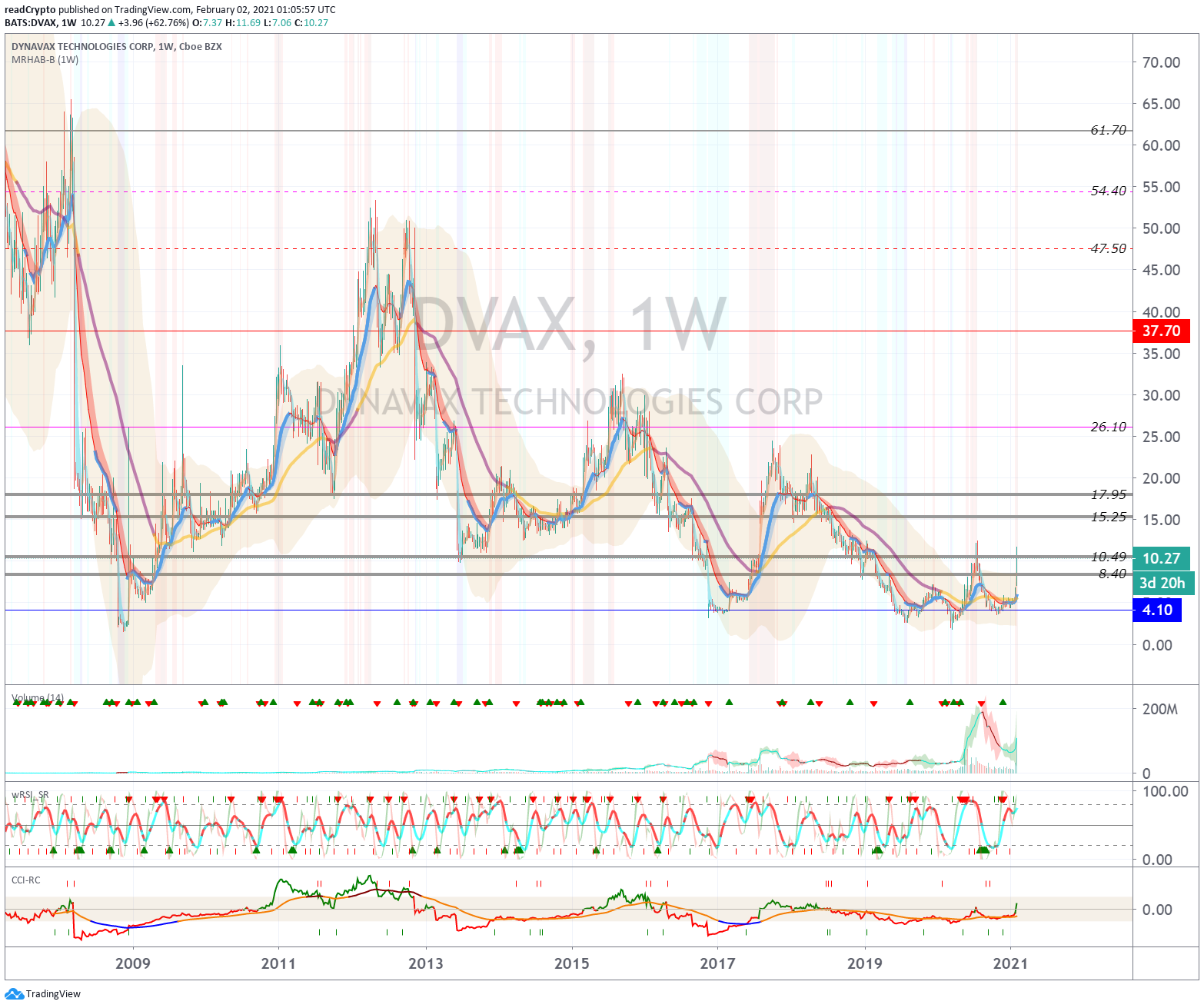
Task: Click the 61.70 horizontal level label
Action: (x=1108, y=130)
